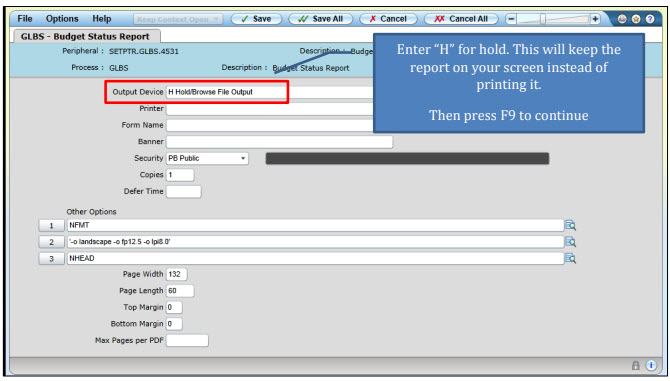Image resolution: width=670 pixels, height=381 pixels.
Task: Click into the Printer field
Action: click(270, 109)
